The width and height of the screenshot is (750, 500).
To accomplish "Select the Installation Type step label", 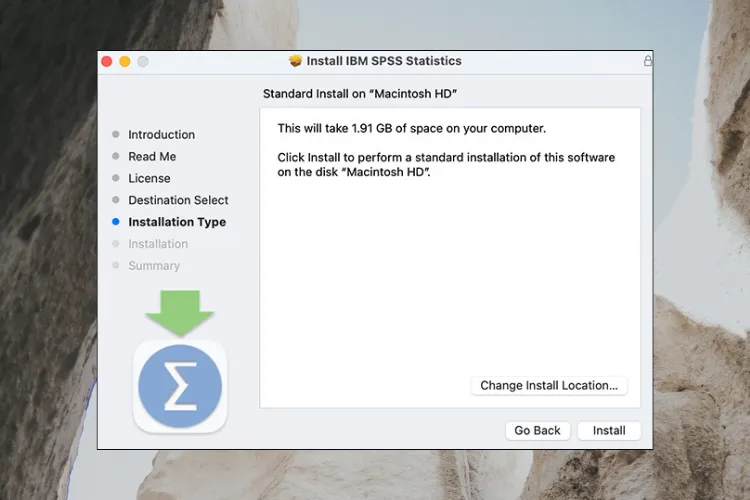I will (x=177, y=222).
